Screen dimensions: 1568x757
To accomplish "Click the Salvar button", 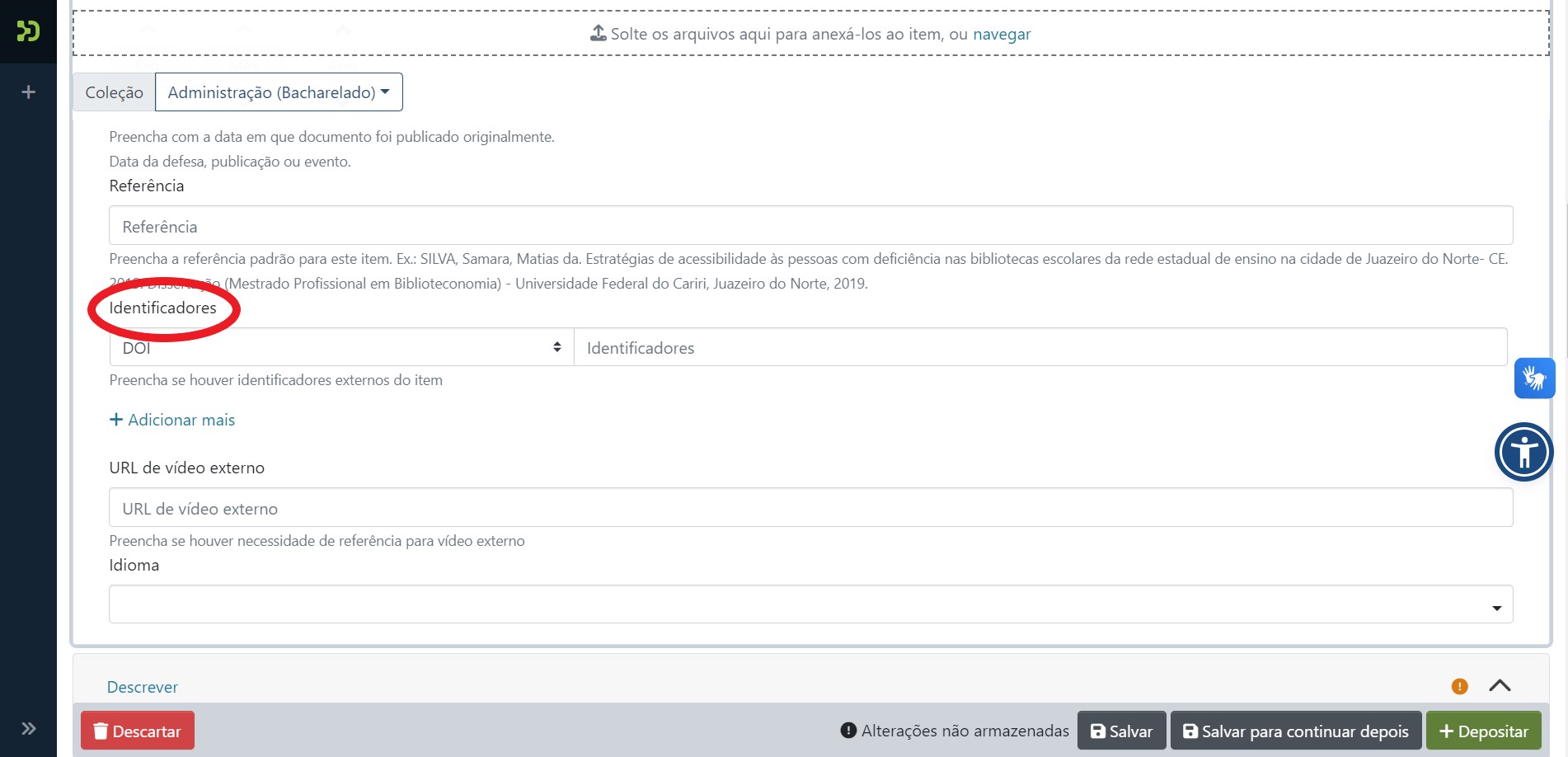I will coord(1121,731).
